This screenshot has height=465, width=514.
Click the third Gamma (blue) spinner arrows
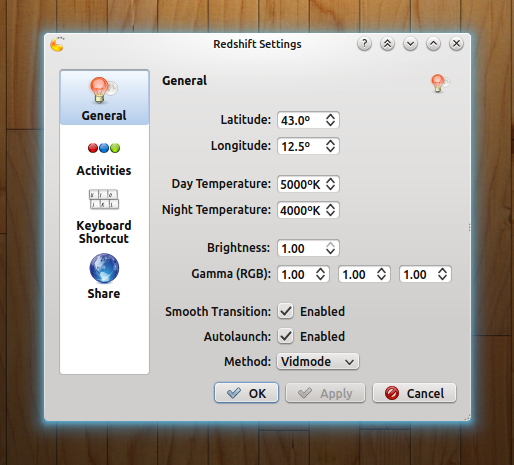click(x=442, y=274)
